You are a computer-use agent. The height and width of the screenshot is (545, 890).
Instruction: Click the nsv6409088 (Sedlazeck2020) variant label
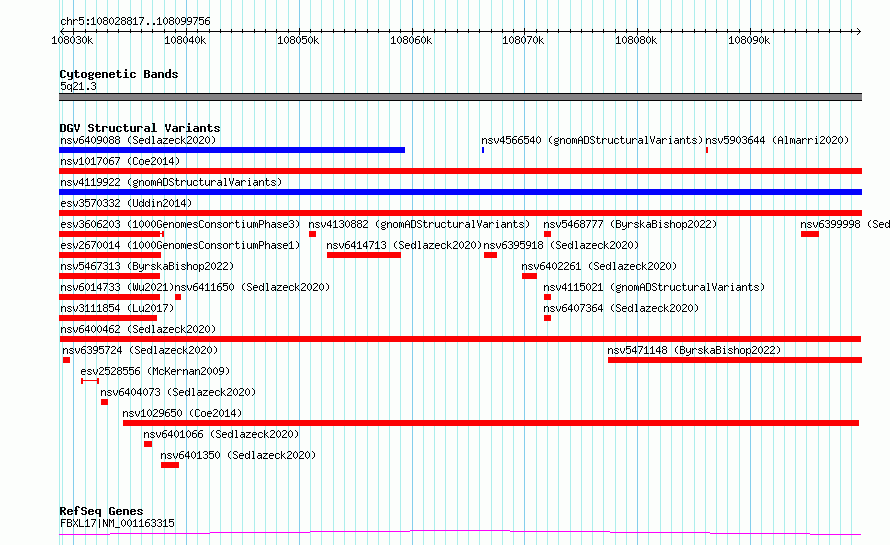138,140
